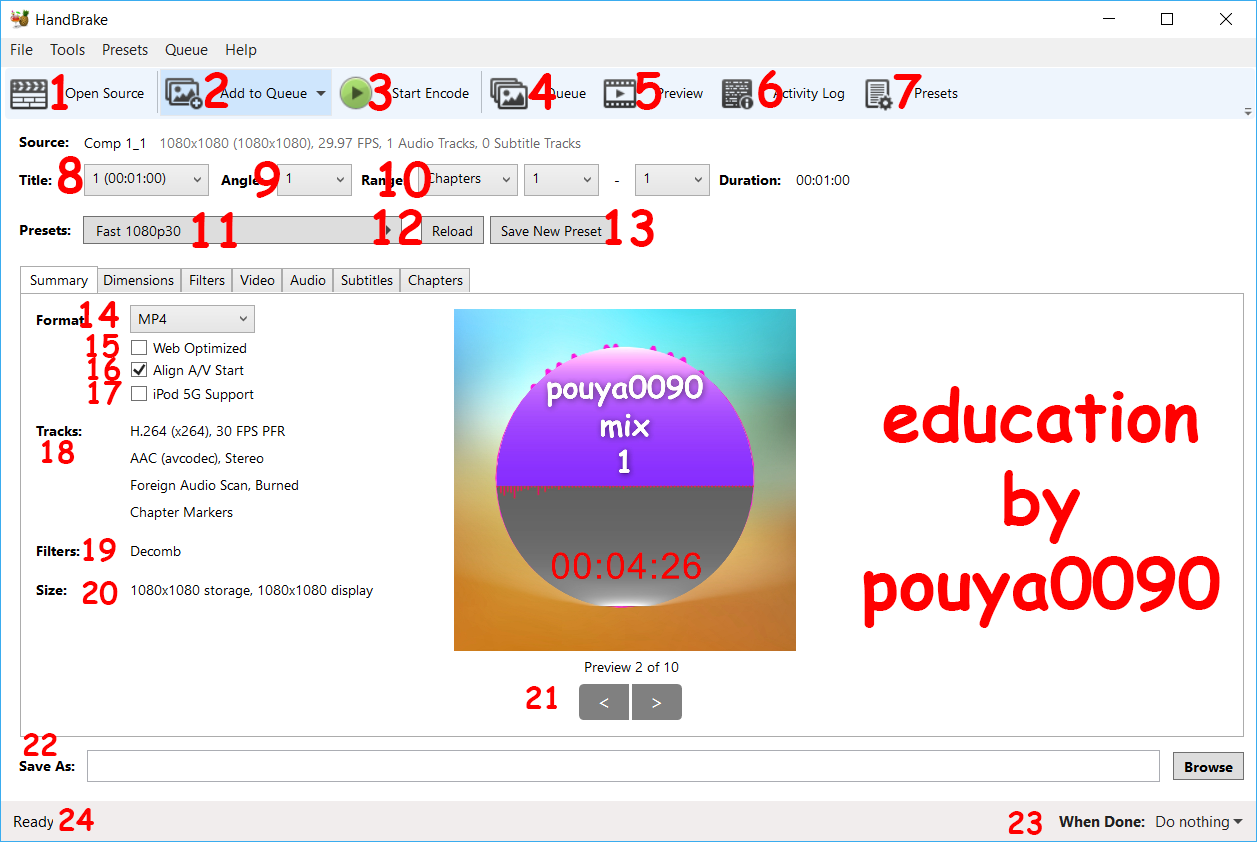Switch to the Dimensions tab

click(x=139, y=280)
